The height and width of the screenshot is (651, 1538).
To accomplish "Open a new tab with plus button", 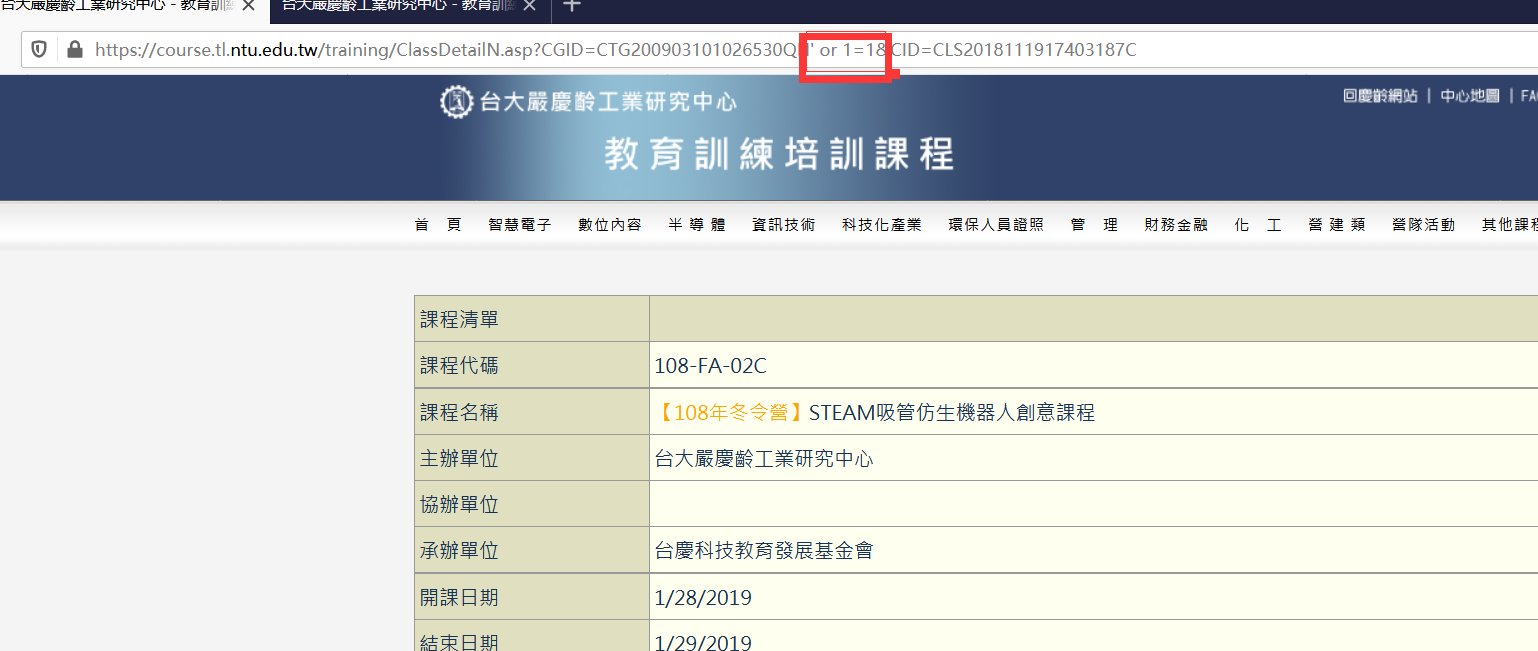I will [x=571, y=5].
